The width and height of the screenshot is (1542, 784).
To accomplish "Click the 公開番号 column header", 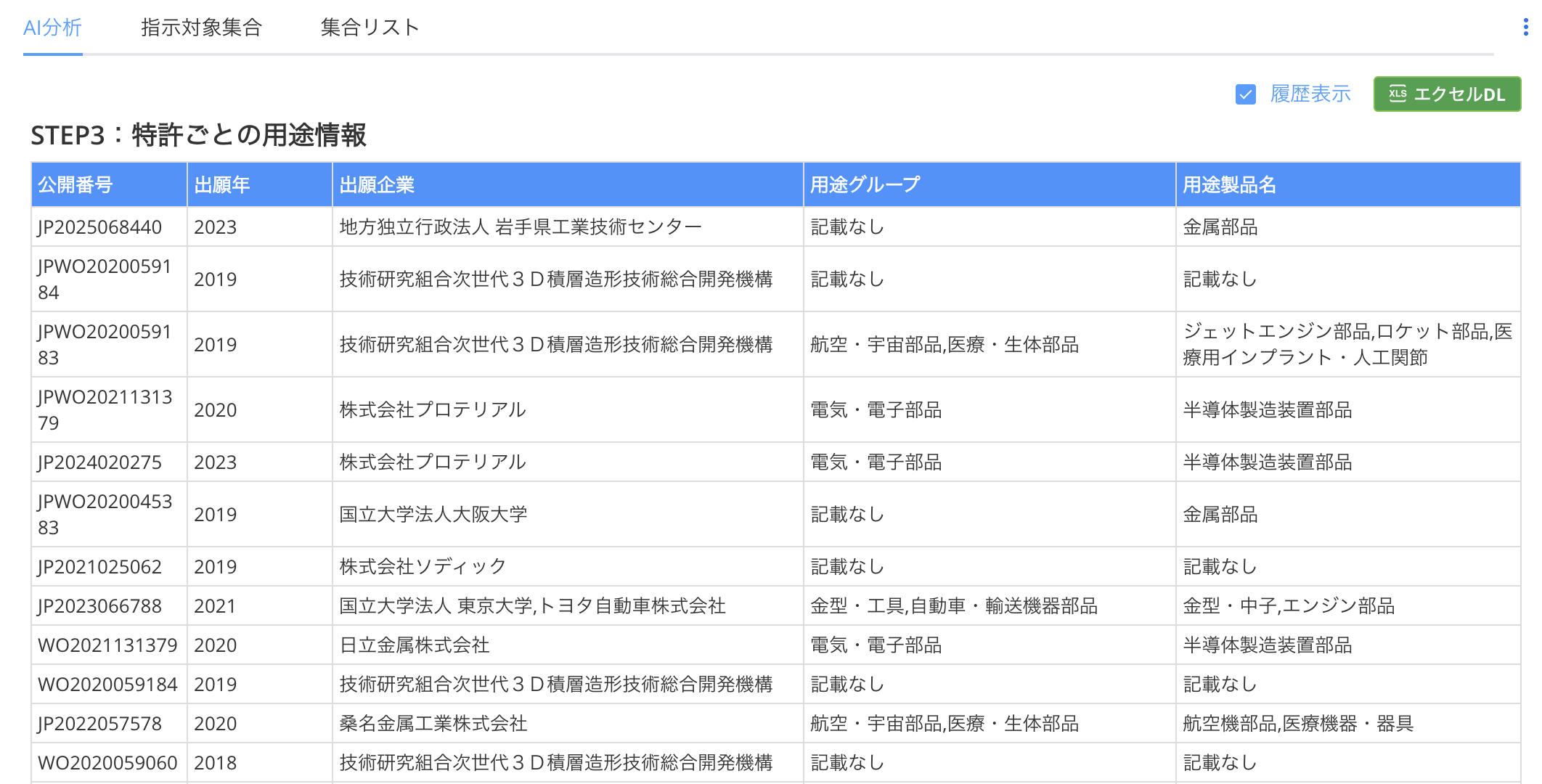I will [x=76, y=185].
